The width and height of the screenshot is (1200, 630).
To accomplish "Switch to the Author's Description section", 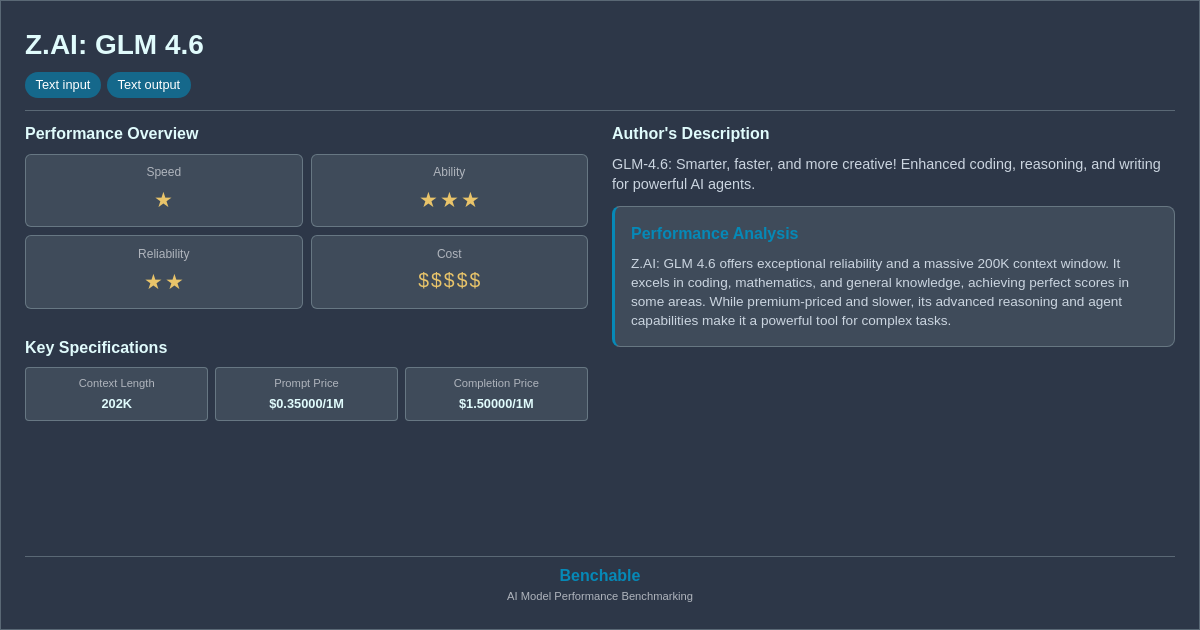I will pyautogui.click(x=690, y=133).
